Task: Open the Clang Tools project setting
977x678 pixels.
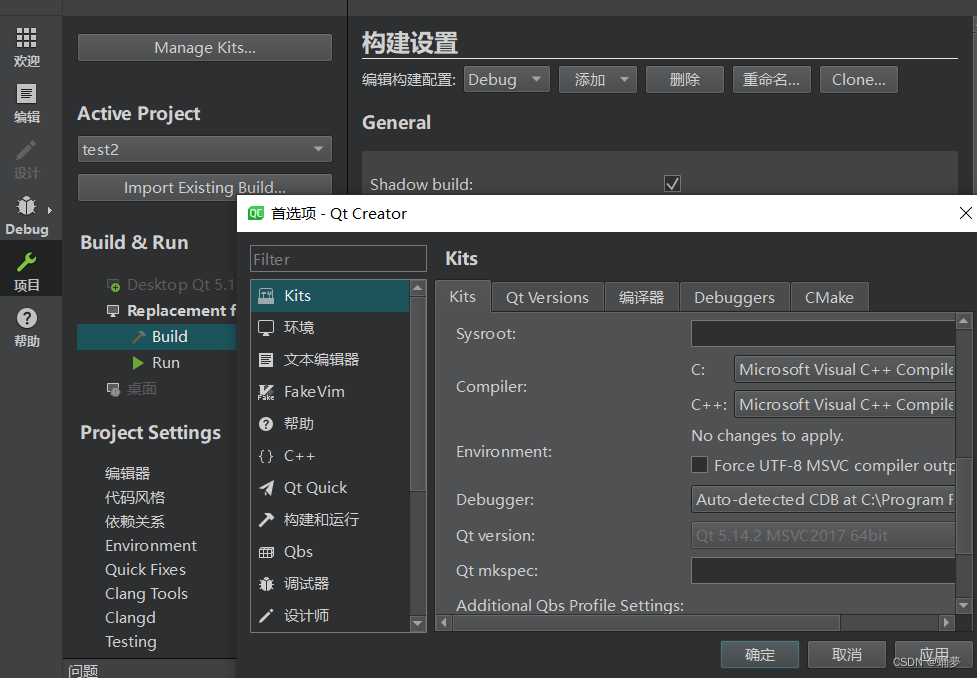Action: (x=146, y=594)
